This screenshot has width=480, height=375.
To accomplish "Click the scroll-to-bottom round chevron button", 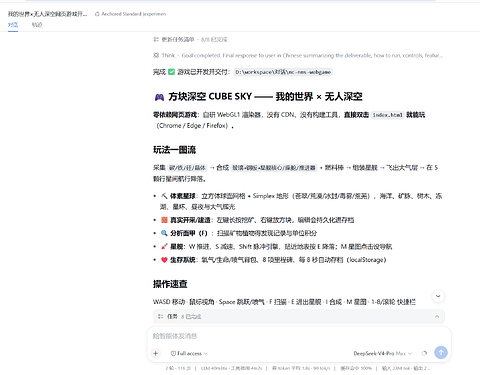I will point(438,296).
